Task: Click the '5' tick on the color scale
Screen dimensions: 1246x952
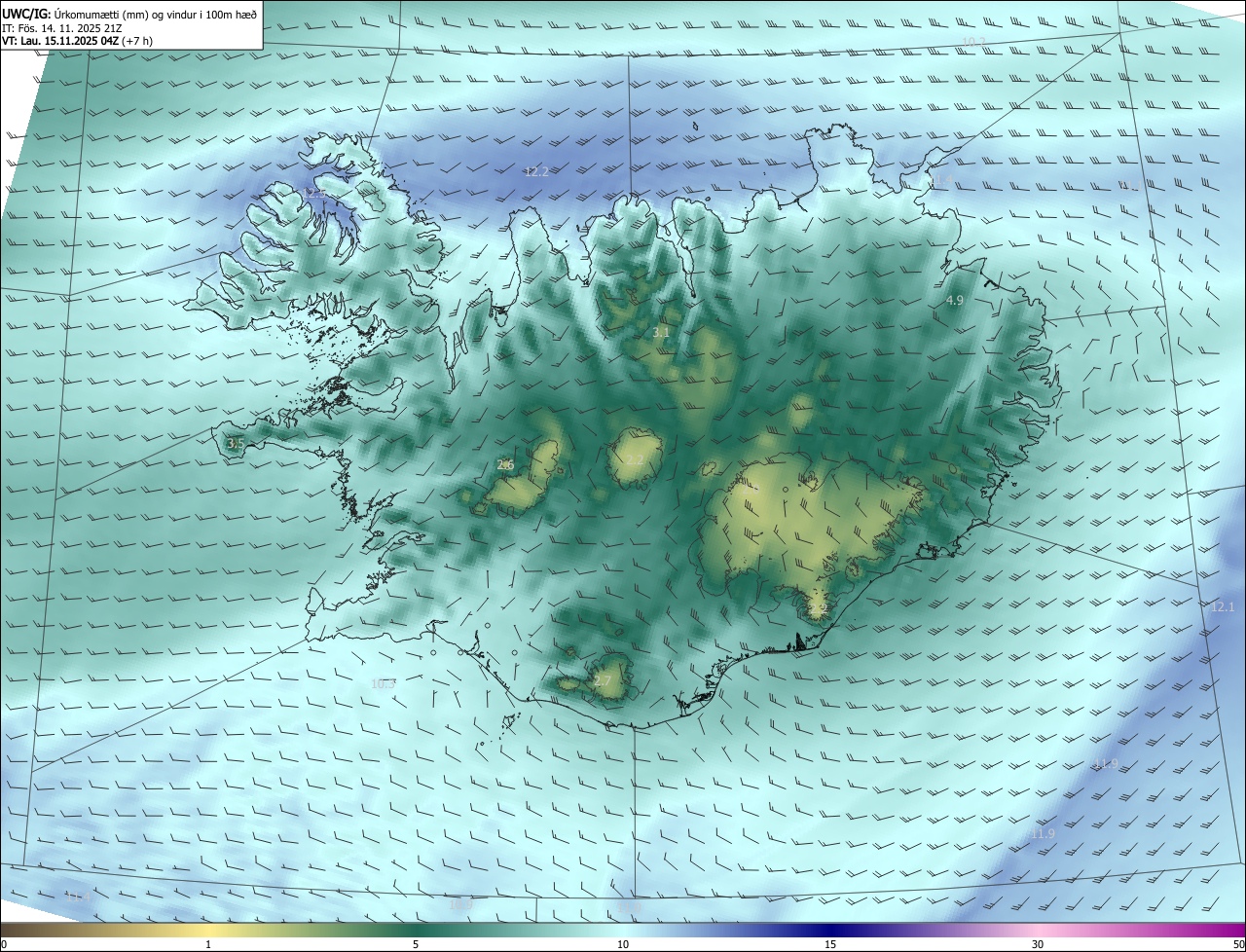Action: point(416,944)
